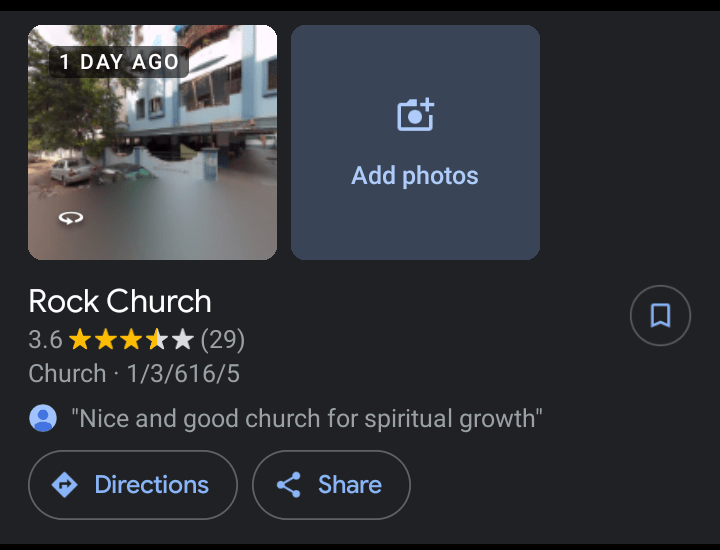Click the 360° rotate icon on the photo
720x550 pixels.
70,218
